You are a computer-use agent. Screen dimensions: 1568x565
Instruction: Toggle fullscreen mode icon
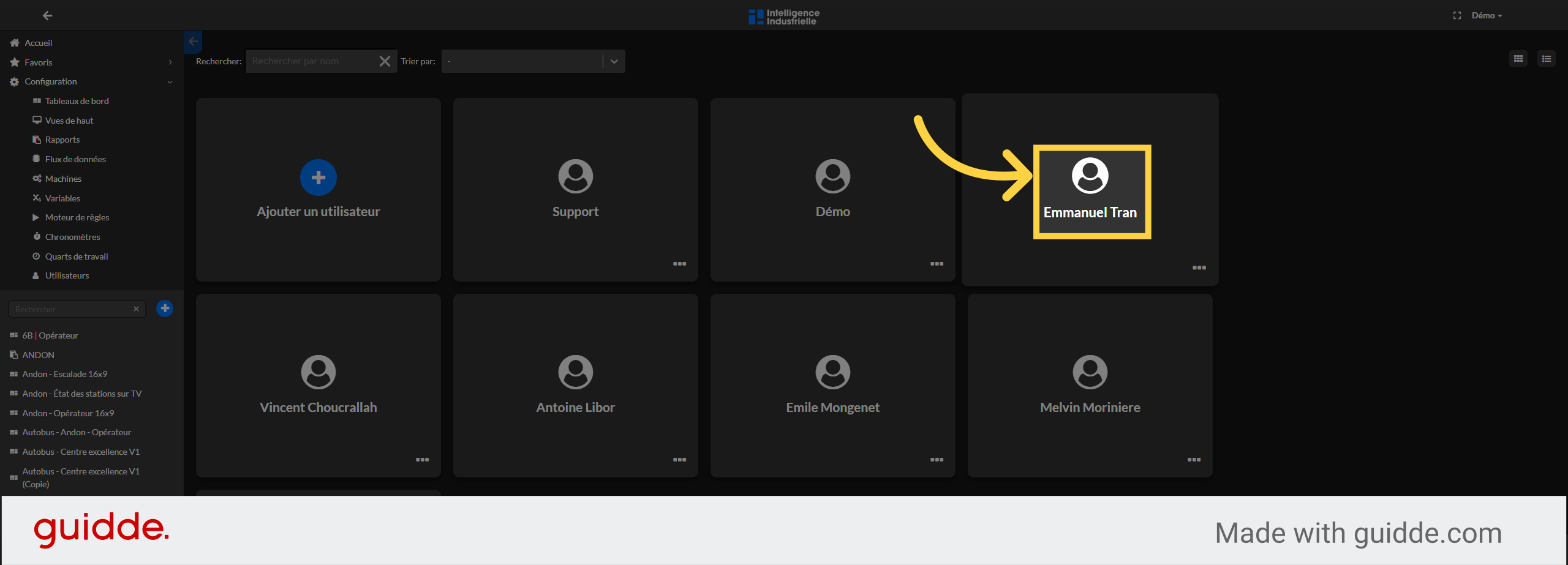click(1457, 16)
